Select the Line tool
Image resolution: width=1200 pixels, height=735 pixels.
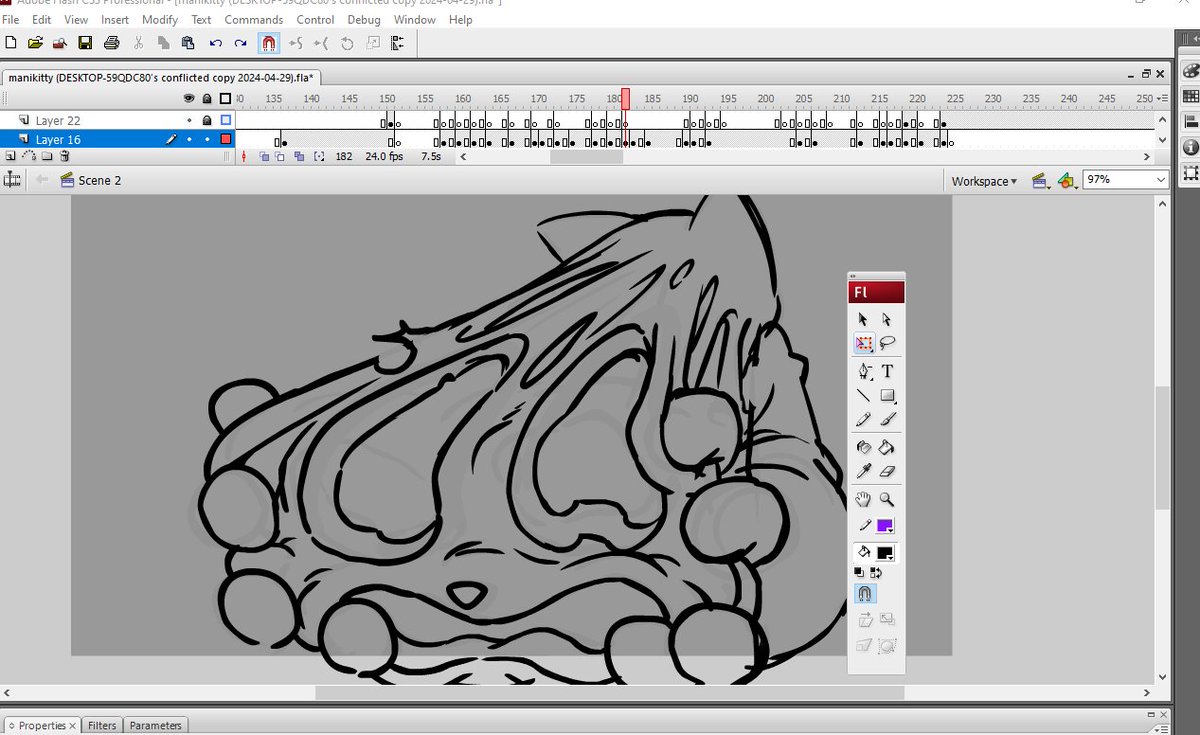tap(863, 396)
